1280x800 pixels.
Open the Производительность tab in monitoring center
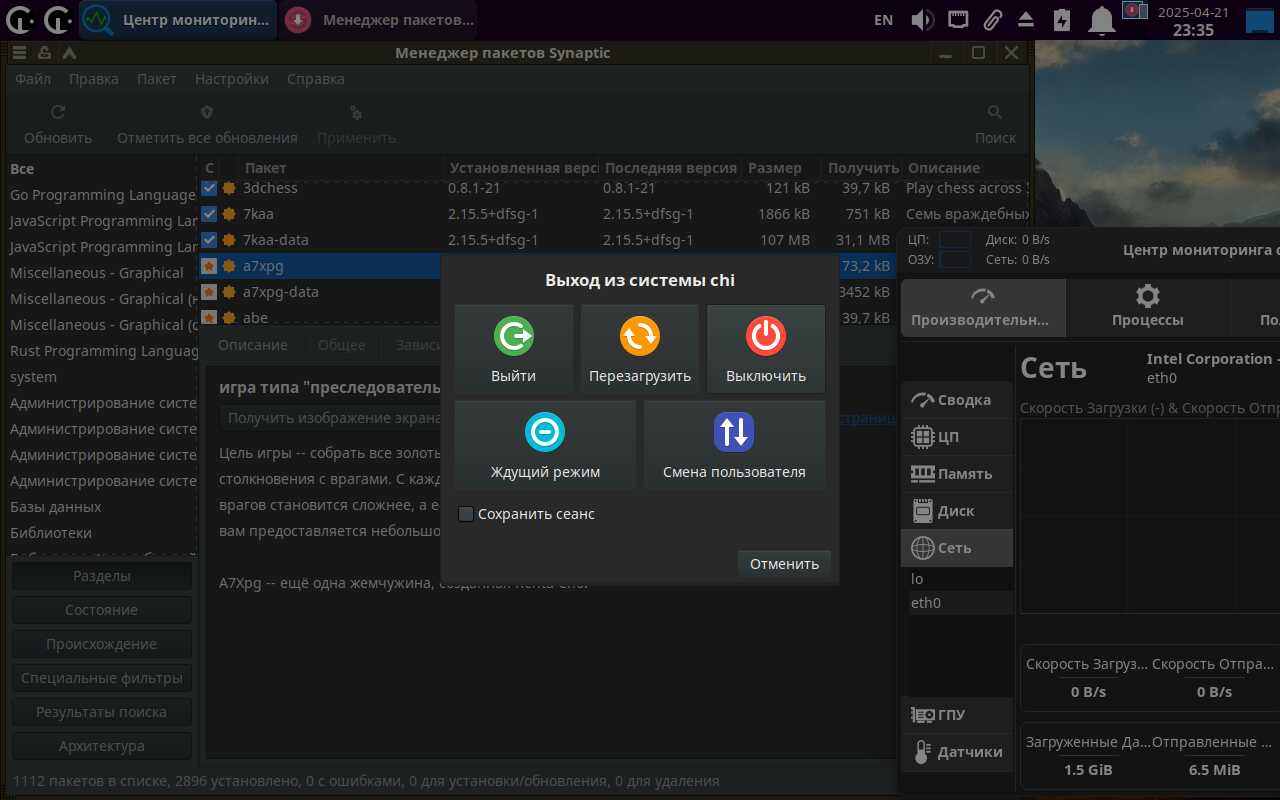[983, 308]
